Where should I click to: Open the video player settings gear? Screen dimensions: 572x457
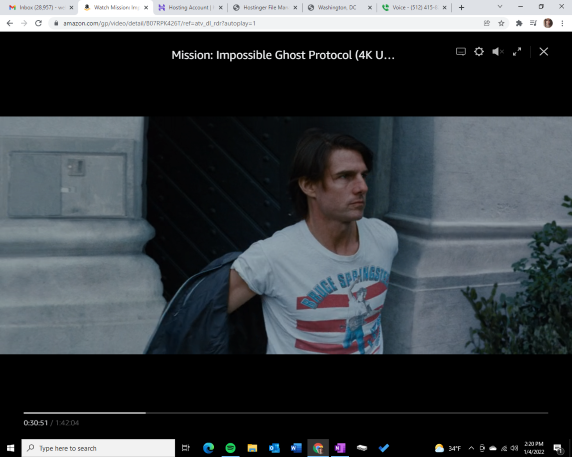pos(479,52)
